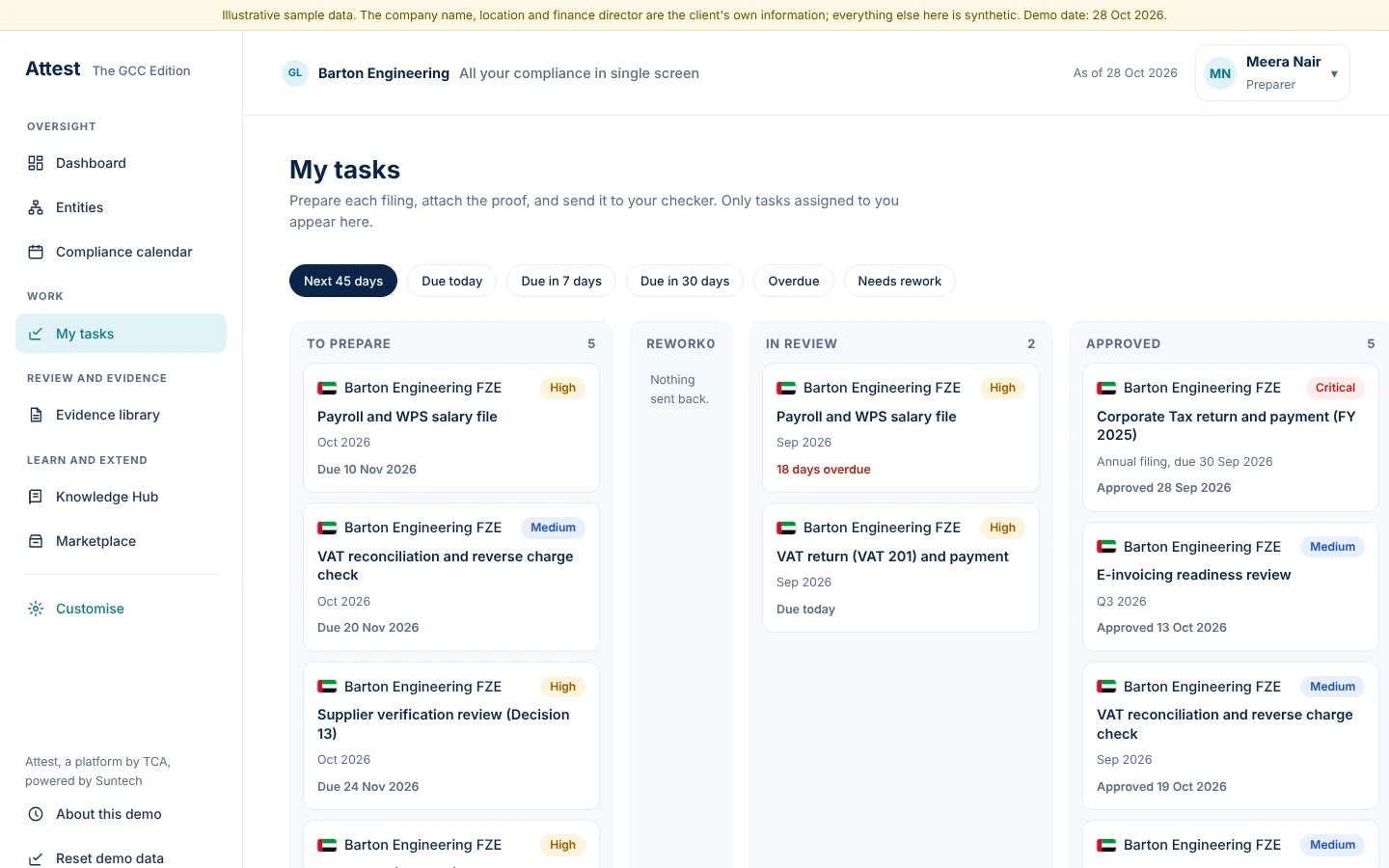Click the Entities hierarchy icon

[36, 207]
